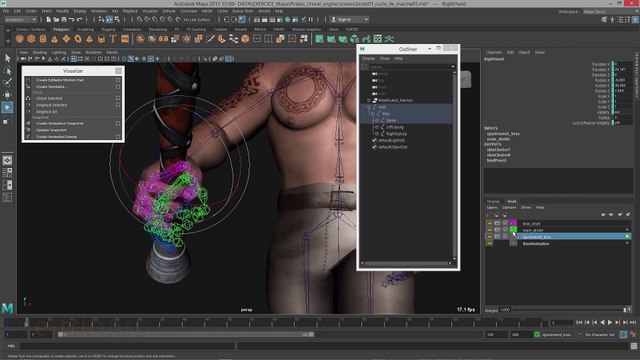Select the BaseAnimation layer row
The image size is (640, 360).
tap(559, 243)
